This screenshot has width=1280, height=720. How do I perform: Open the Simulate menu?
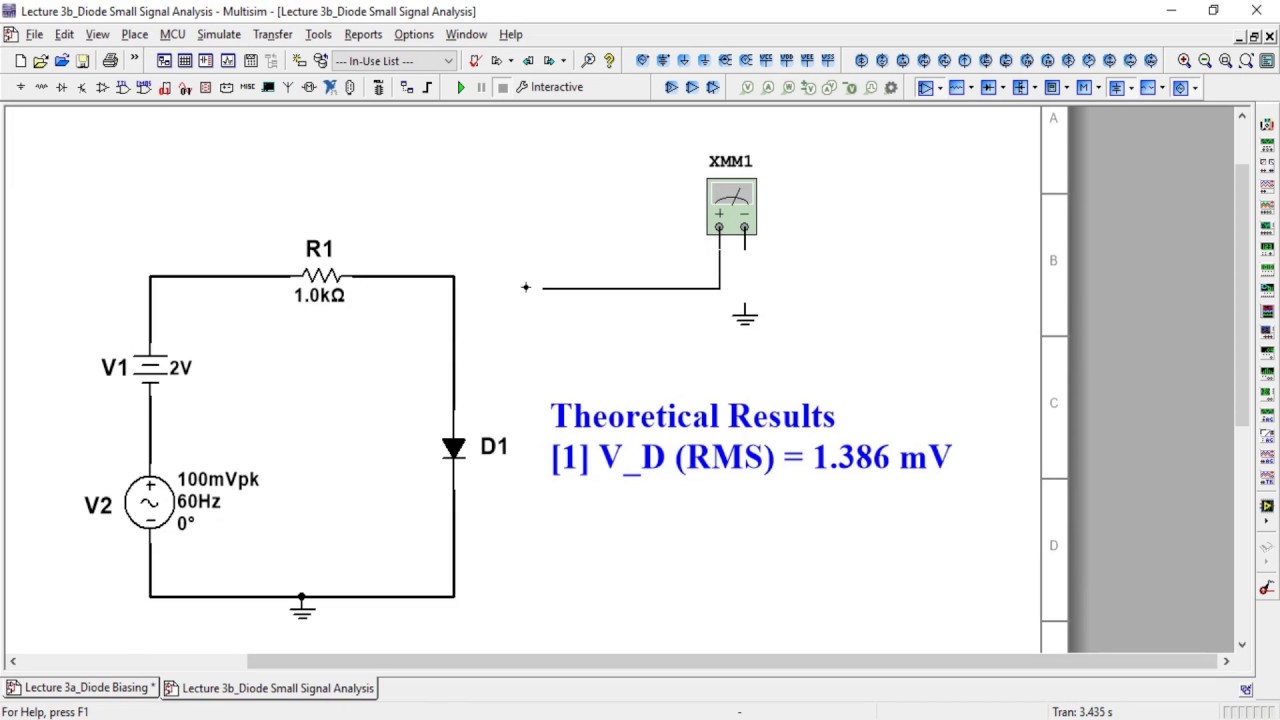(218, 34)
